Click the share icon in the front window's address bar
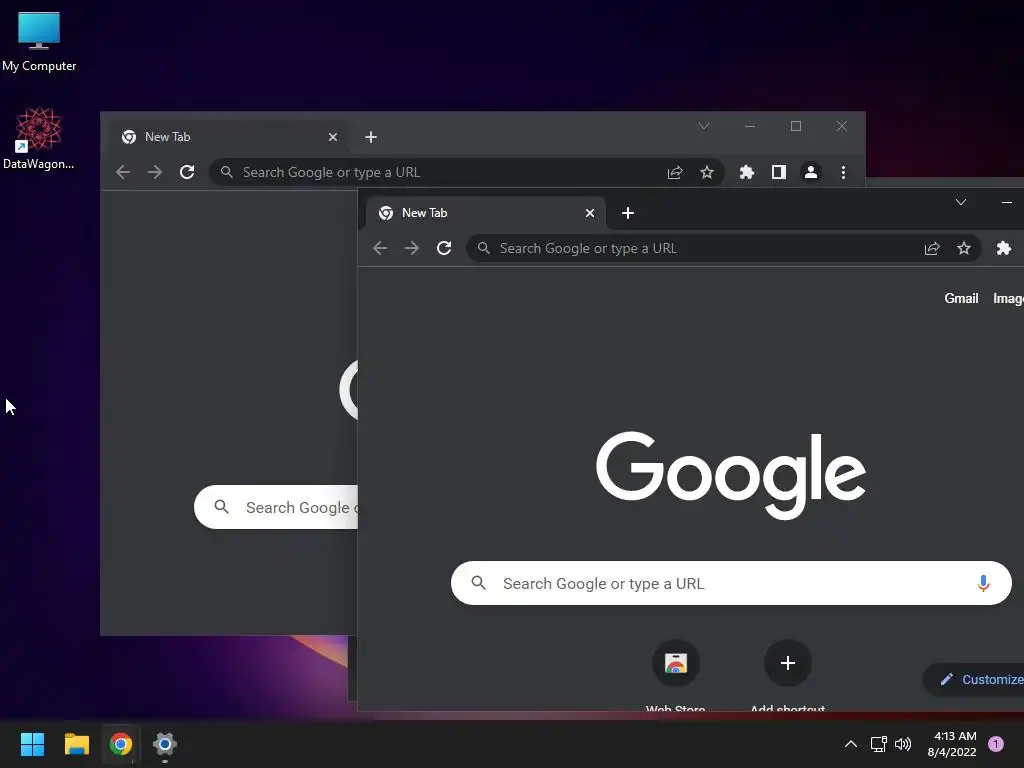Screen dimensions: 1024x768 [932, 248]
